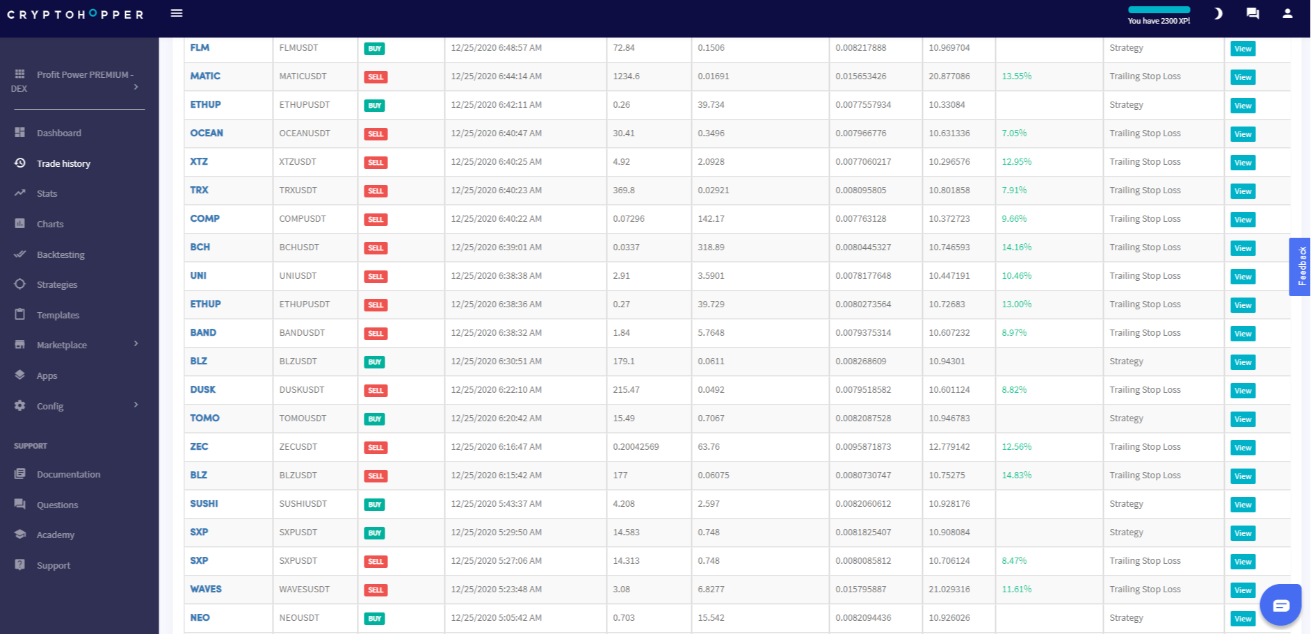View the OCEAN trade row
Viewport: 1311px width, 634px height.
1243,134
